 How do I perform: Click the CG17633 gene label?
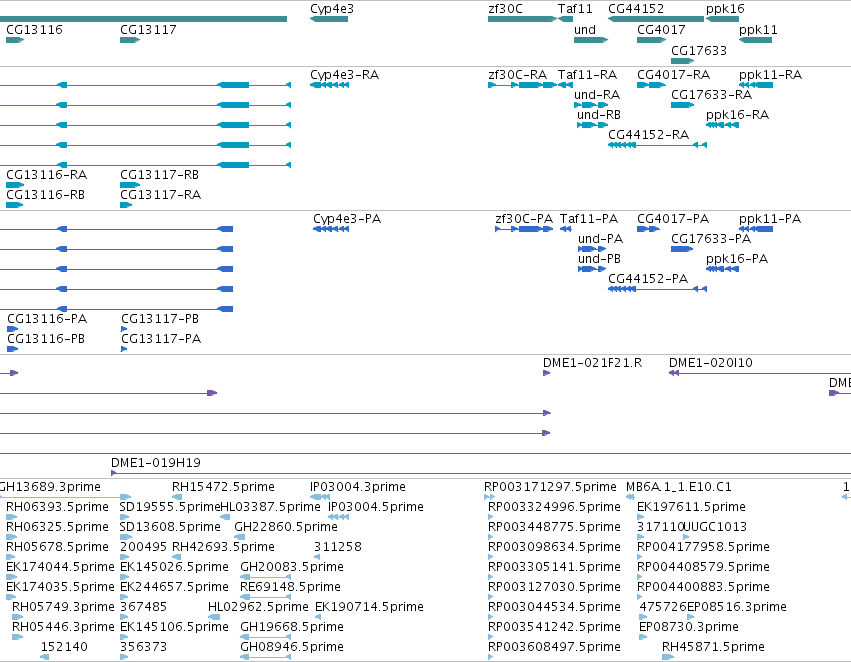pos(698,50)
